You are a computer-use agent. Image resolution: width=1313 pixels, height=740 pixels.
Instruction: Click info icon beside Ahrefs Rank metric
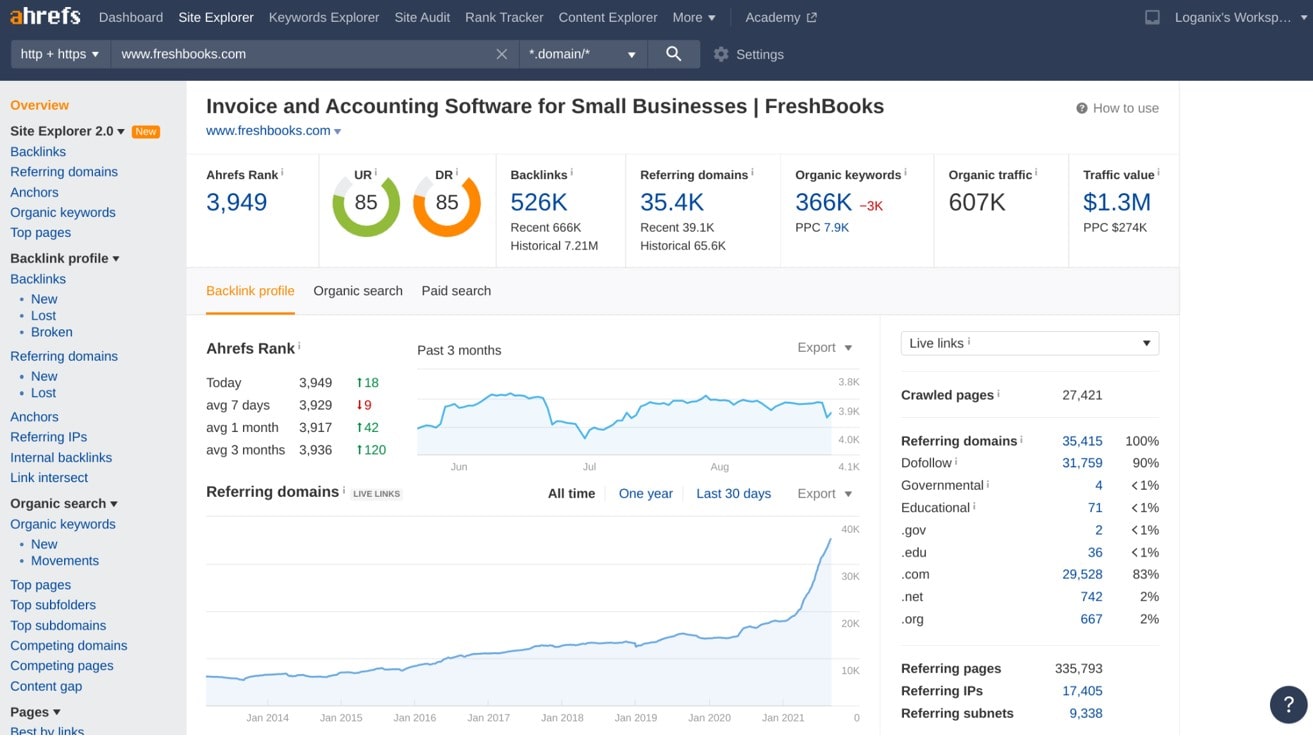[282, 172]
